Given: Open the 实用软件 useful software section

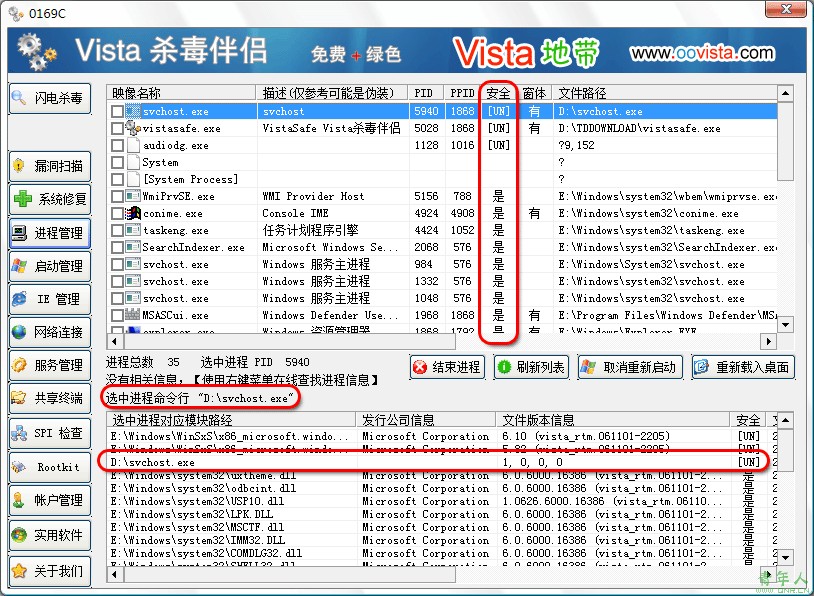Looking at the screenshot, I should 50,535.
